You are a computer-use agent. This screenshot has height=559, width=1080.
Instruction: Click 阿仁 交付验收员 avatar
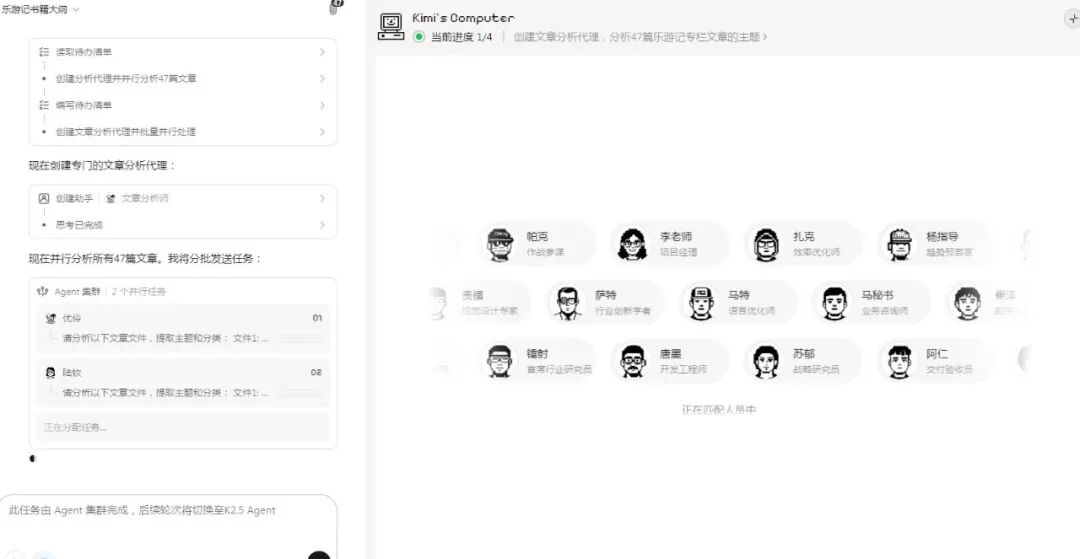point(899,361)
